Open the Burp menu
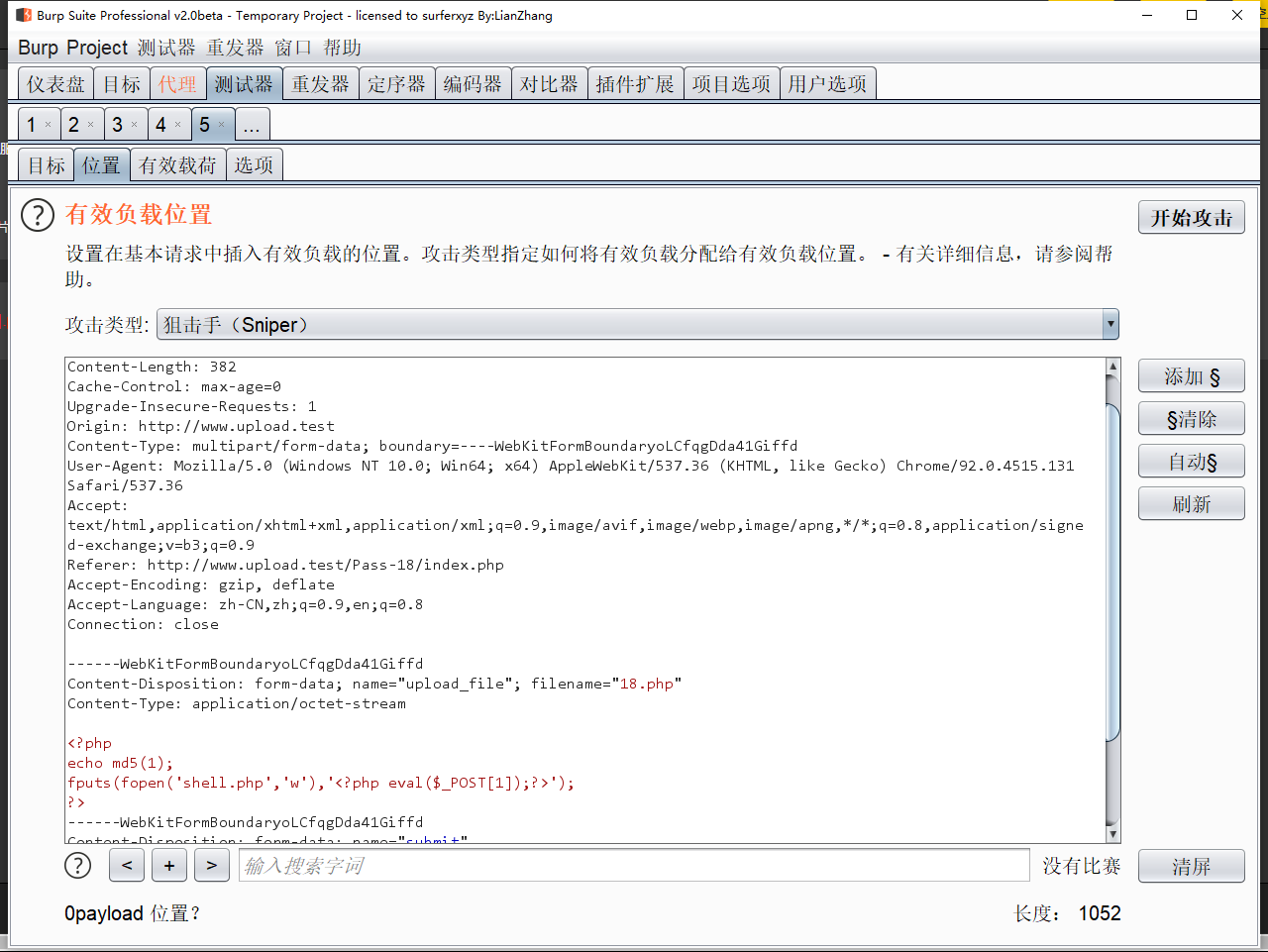 coord(38,48)
